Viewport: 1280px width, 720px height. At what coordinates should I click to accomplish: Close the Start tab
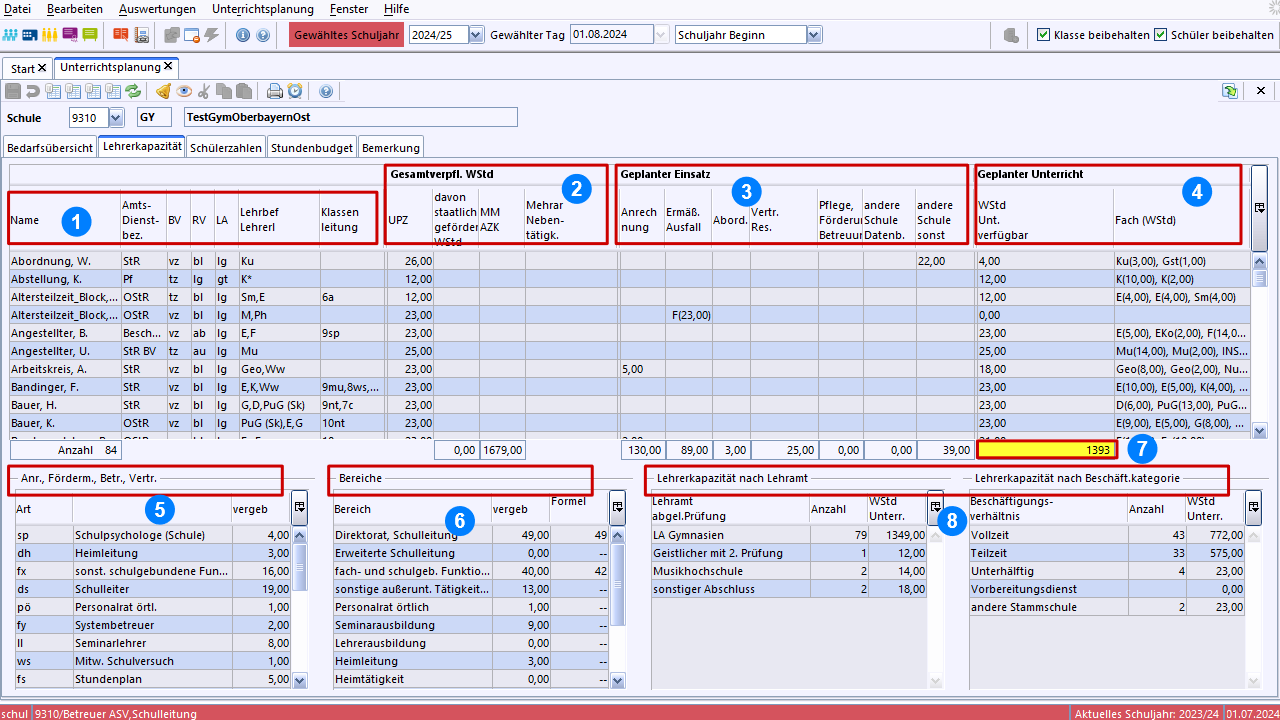[42, 68]
